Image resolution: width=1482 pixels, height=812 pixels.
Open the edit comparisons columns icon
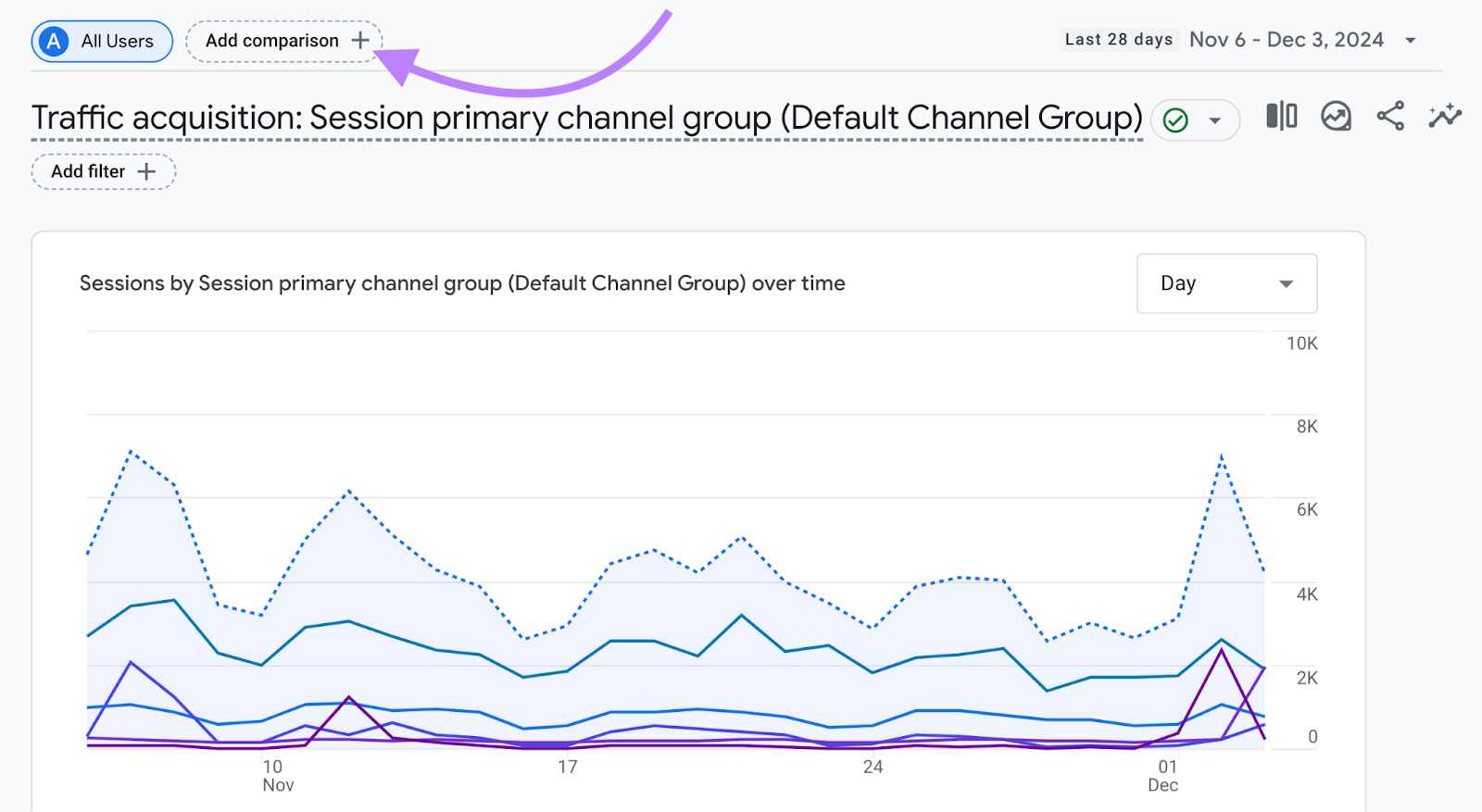(x=1281, y=117)
